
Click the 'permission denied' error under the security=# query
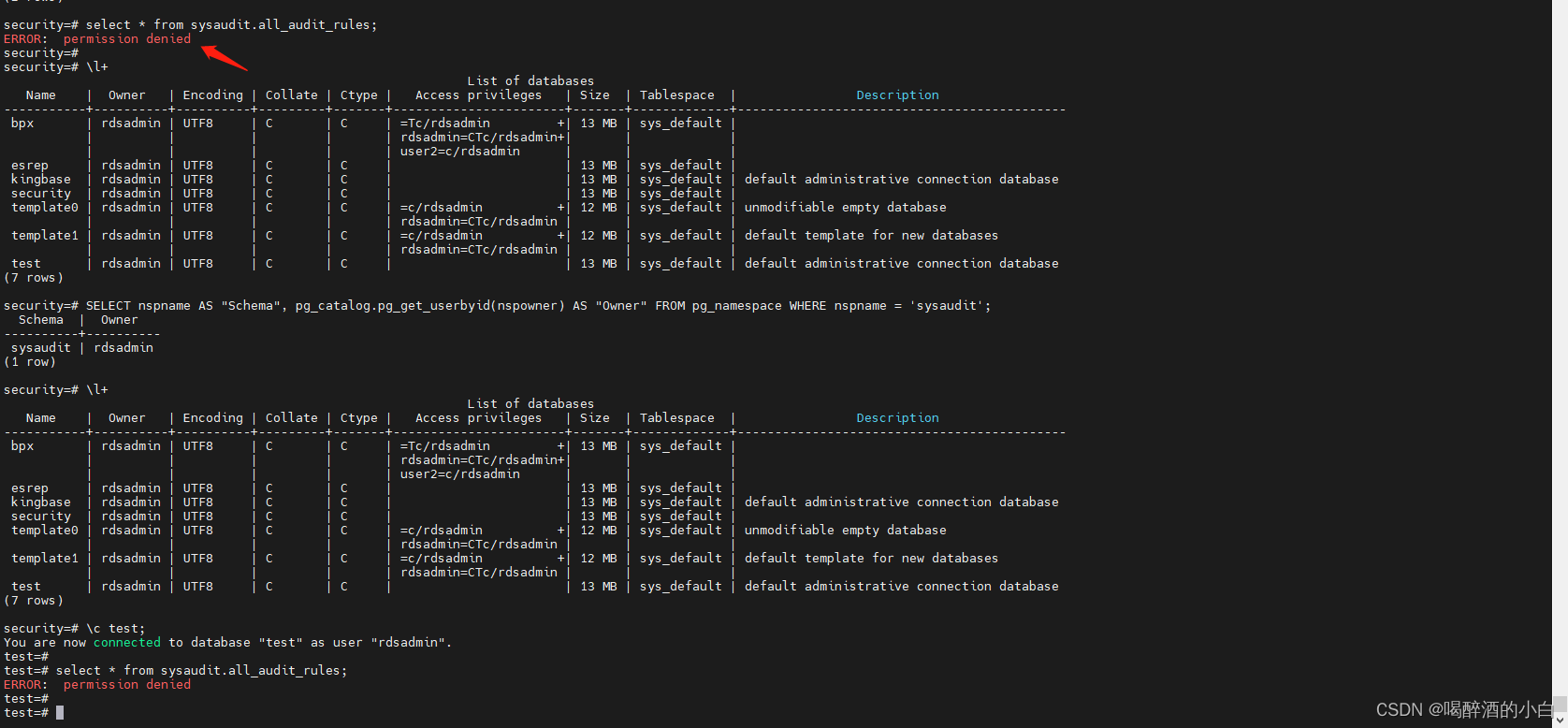click(127, 39)
